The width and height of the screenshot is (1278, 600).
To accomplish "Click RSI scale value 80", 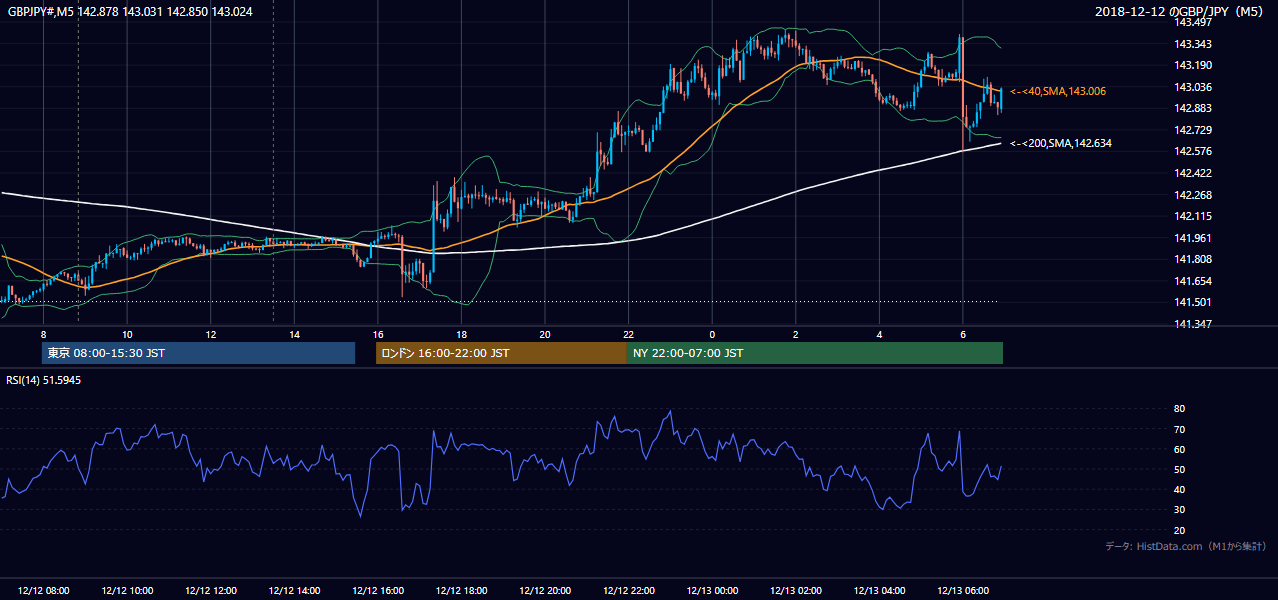I will coord(1179,409).
